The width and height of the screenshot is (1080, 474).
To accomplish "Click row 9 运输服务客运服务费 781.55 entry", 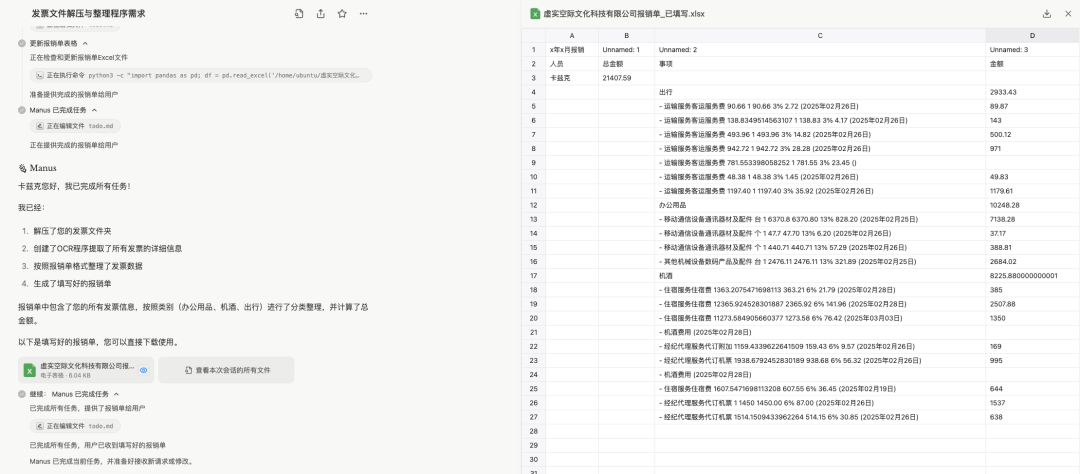I will pos(820,163).
